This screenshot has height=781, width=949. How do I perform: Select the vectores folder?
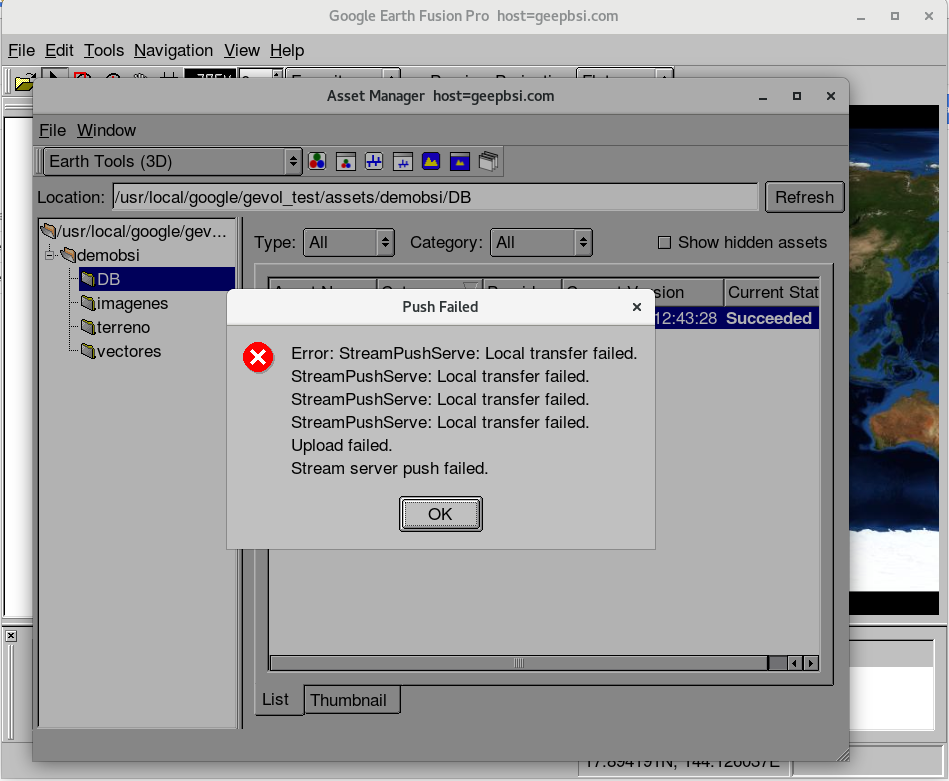[128, 351]
